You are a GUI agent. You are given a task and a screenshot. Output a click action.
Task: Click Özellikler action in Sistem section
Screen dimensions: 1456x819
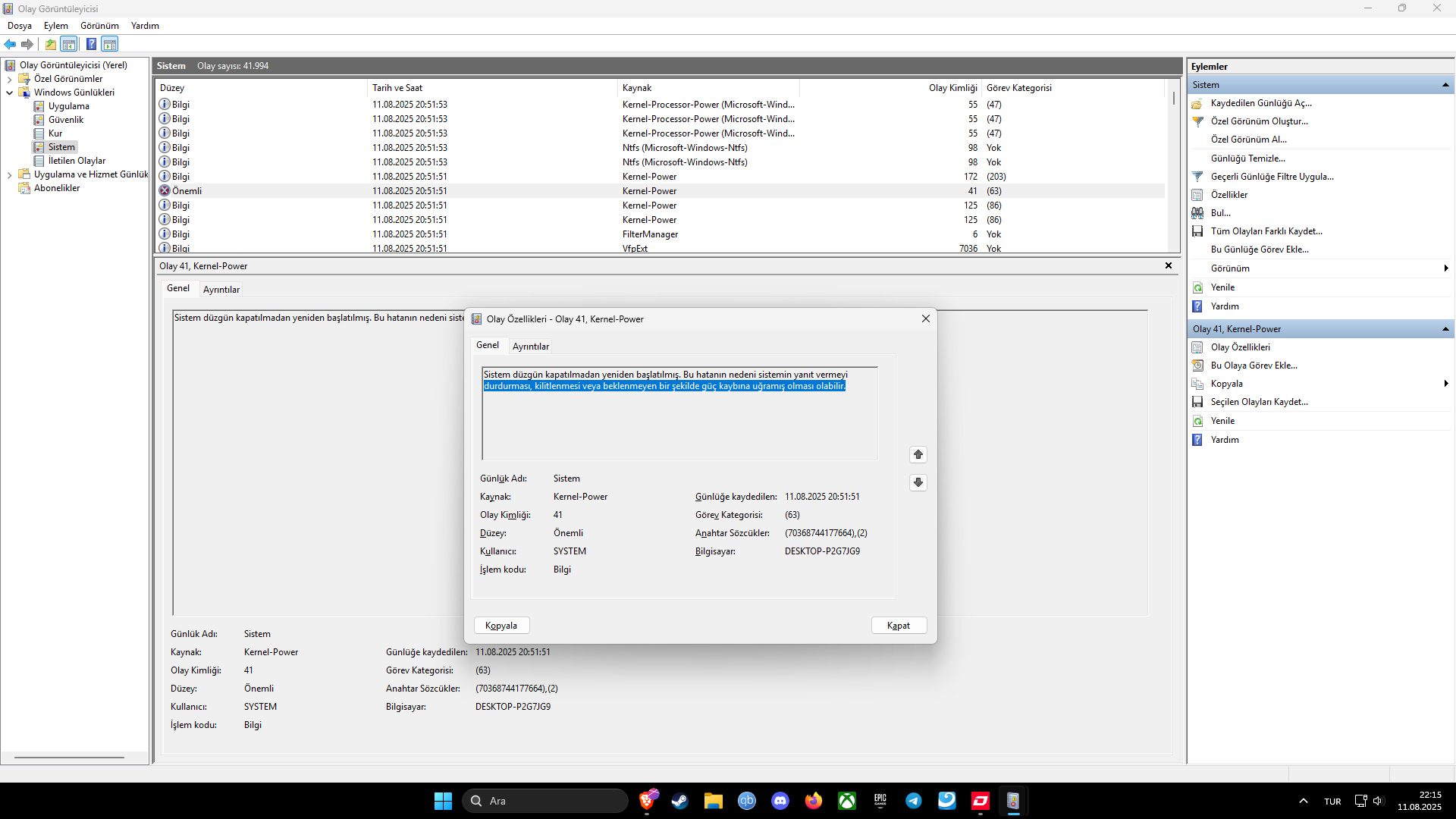1229,195
